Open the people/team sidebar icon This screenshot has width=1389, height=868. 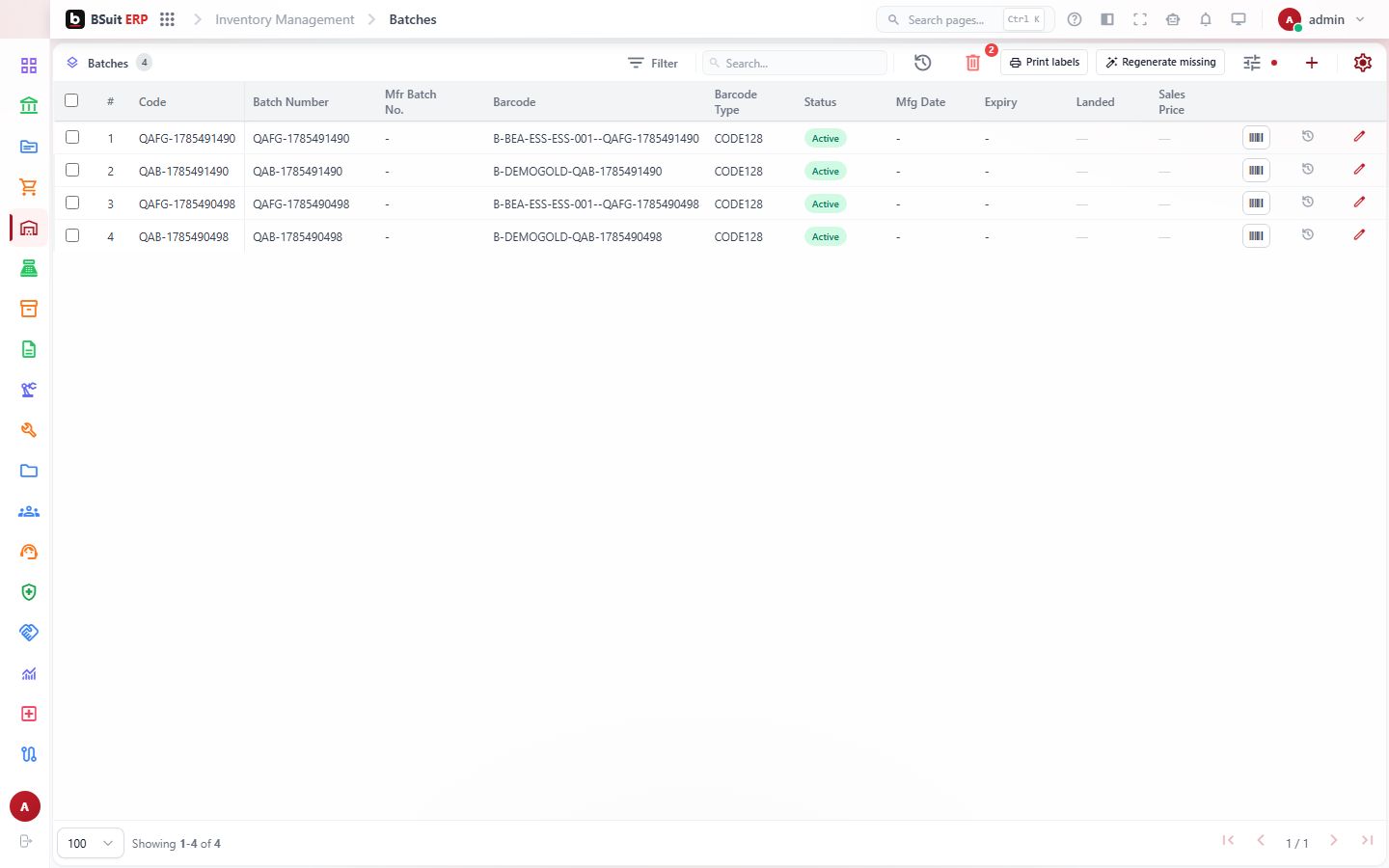pos(29,511)
